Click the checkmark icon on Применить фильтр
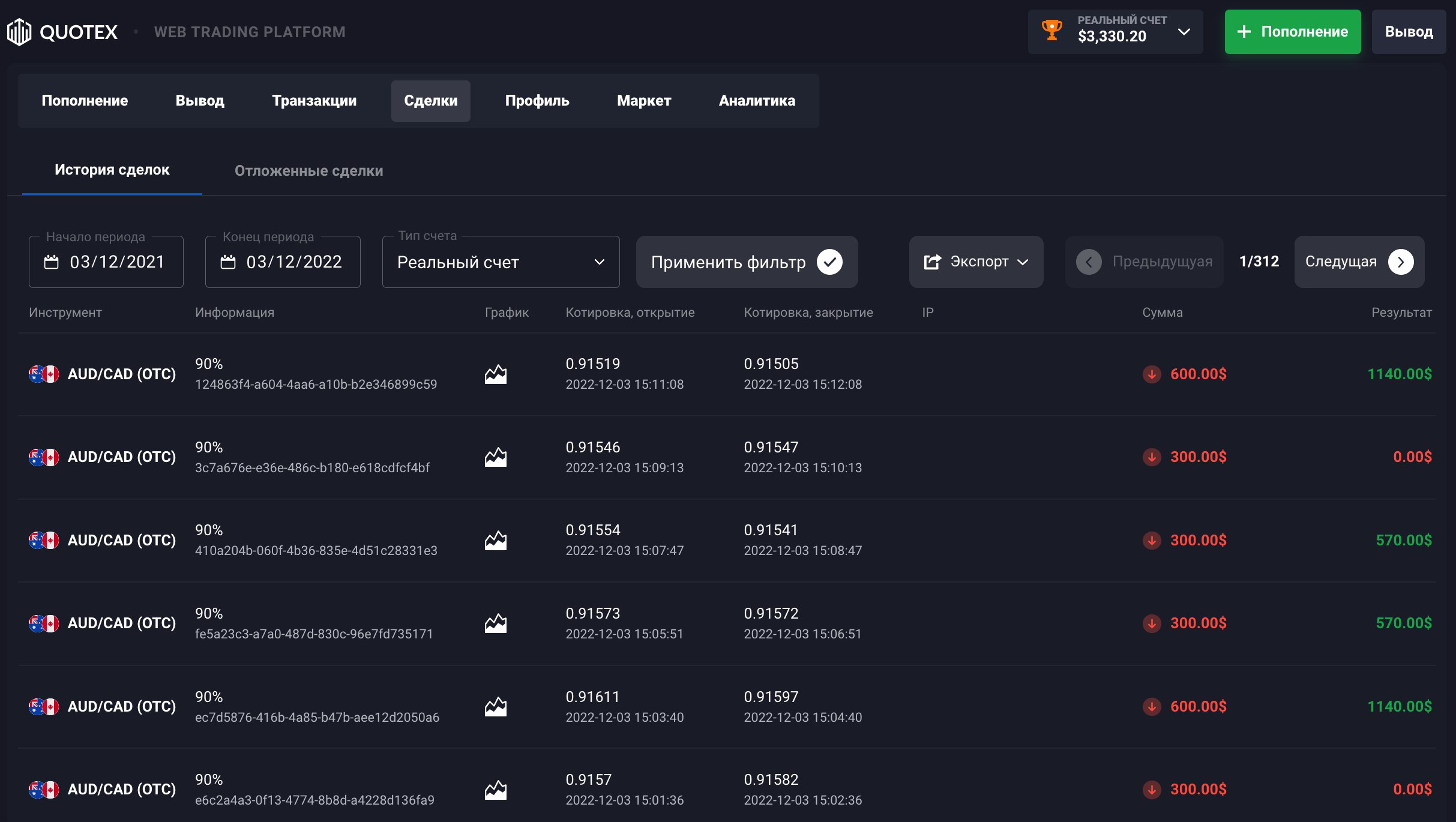 pos(830,262)
